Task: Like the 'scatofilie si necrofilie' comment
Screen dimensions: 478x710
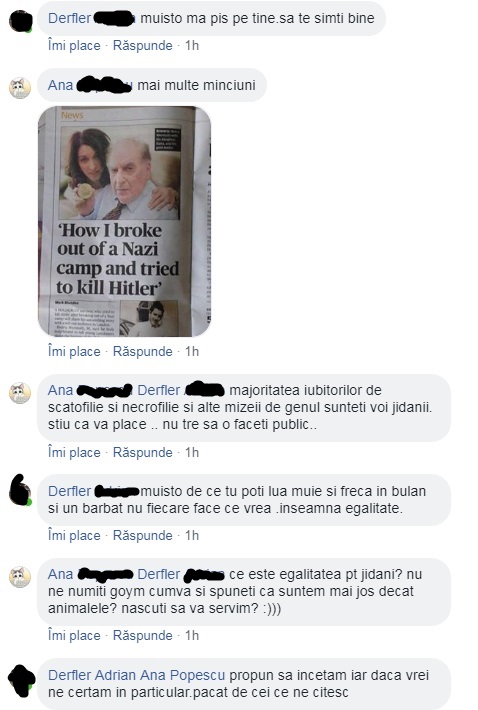Action: coord(74,452)
